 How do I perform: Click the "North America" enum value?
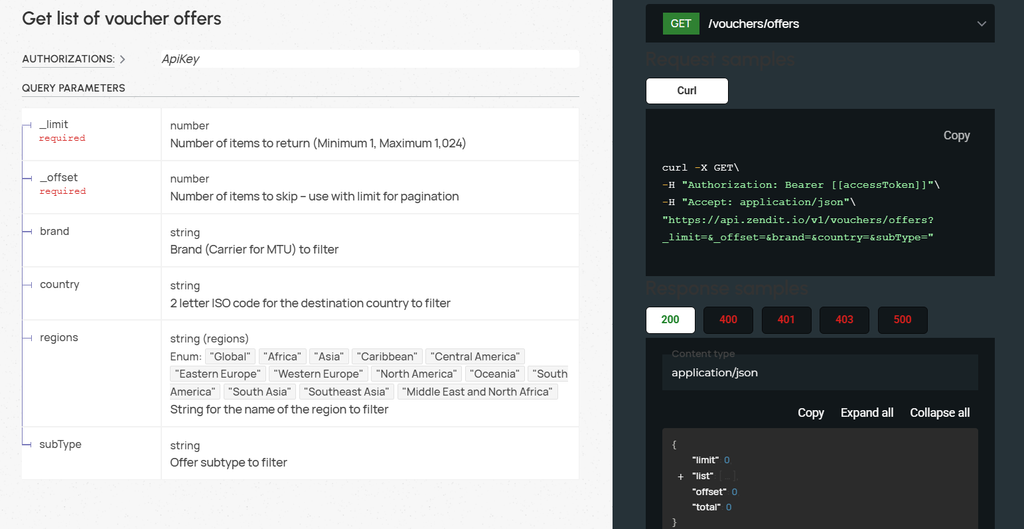tap(416, 374)
